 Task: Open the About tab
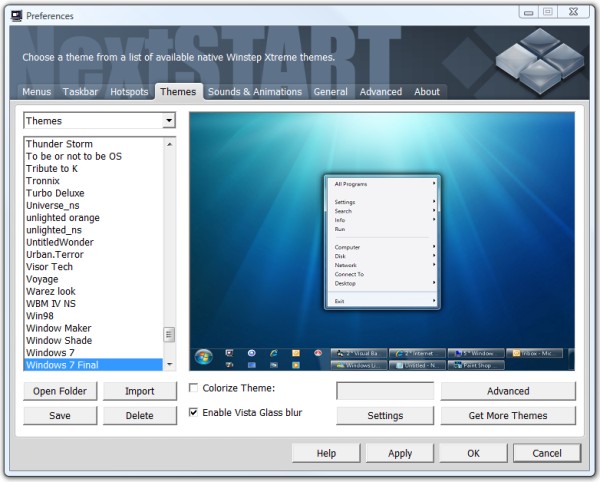[427, 92]
